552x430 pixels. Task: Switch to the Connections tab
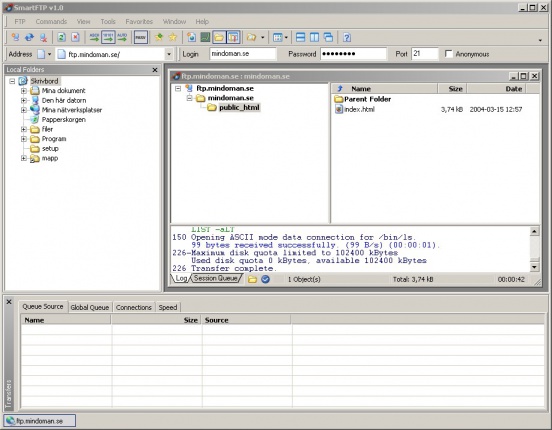tap(133, 307)
